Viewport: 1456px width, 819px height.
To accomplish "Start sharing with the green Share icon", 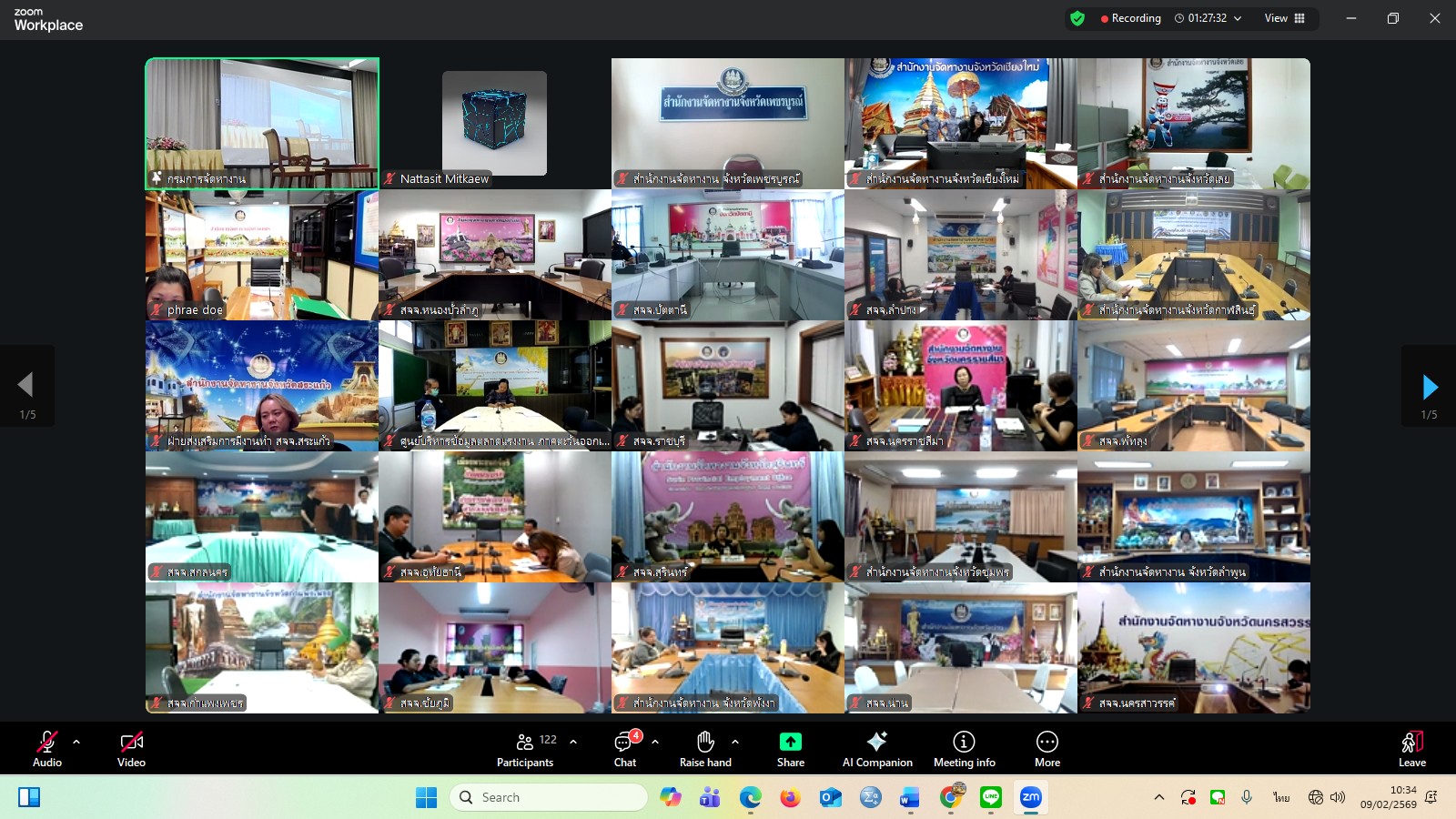I will tap(790, 742).
